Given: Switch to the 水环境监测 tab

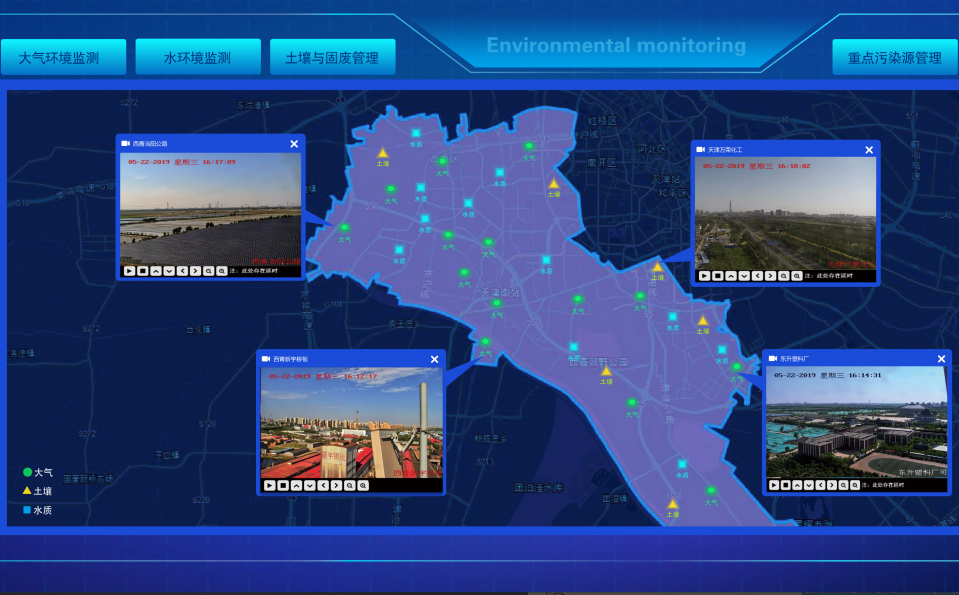Looking at the screenshot, I should point(198,58).
